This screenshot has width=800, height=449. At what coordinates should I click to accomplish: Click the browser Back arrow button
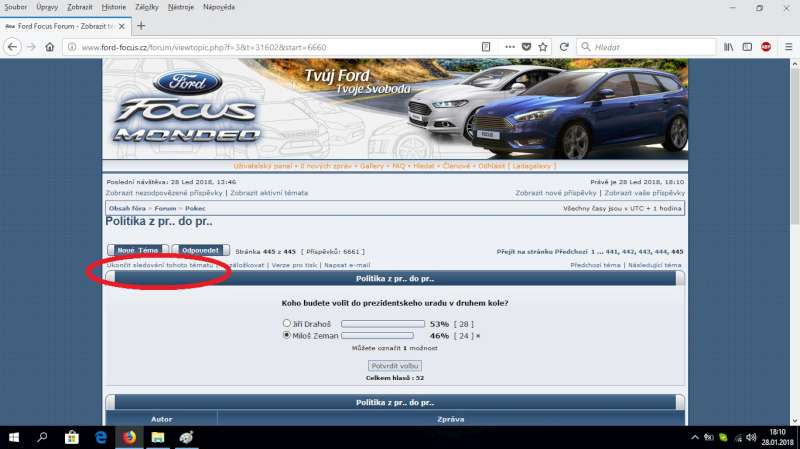point(14,47)
